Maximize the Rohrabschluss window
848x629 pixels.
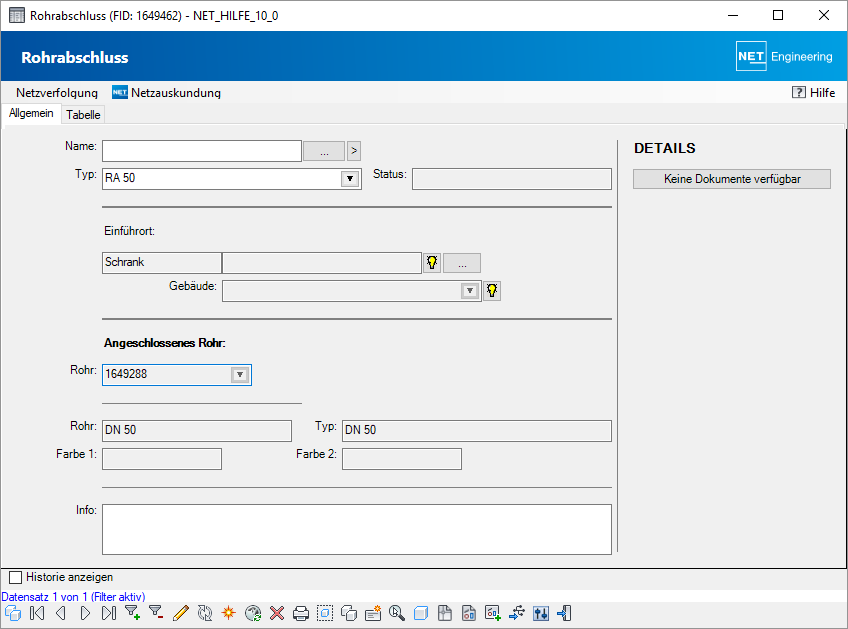778,15
